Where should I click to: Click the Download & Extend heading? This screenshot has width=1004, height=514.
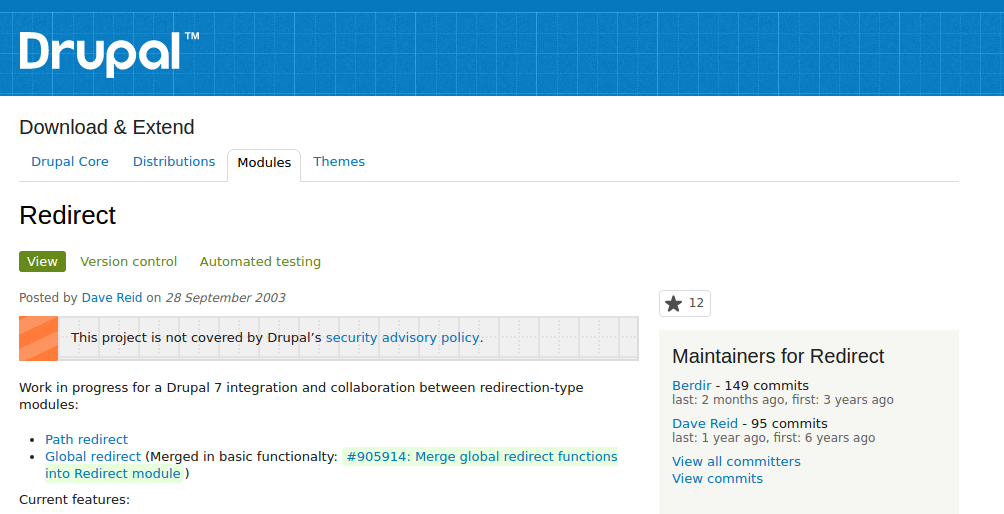pyautogui.click(x=107, y=127)
